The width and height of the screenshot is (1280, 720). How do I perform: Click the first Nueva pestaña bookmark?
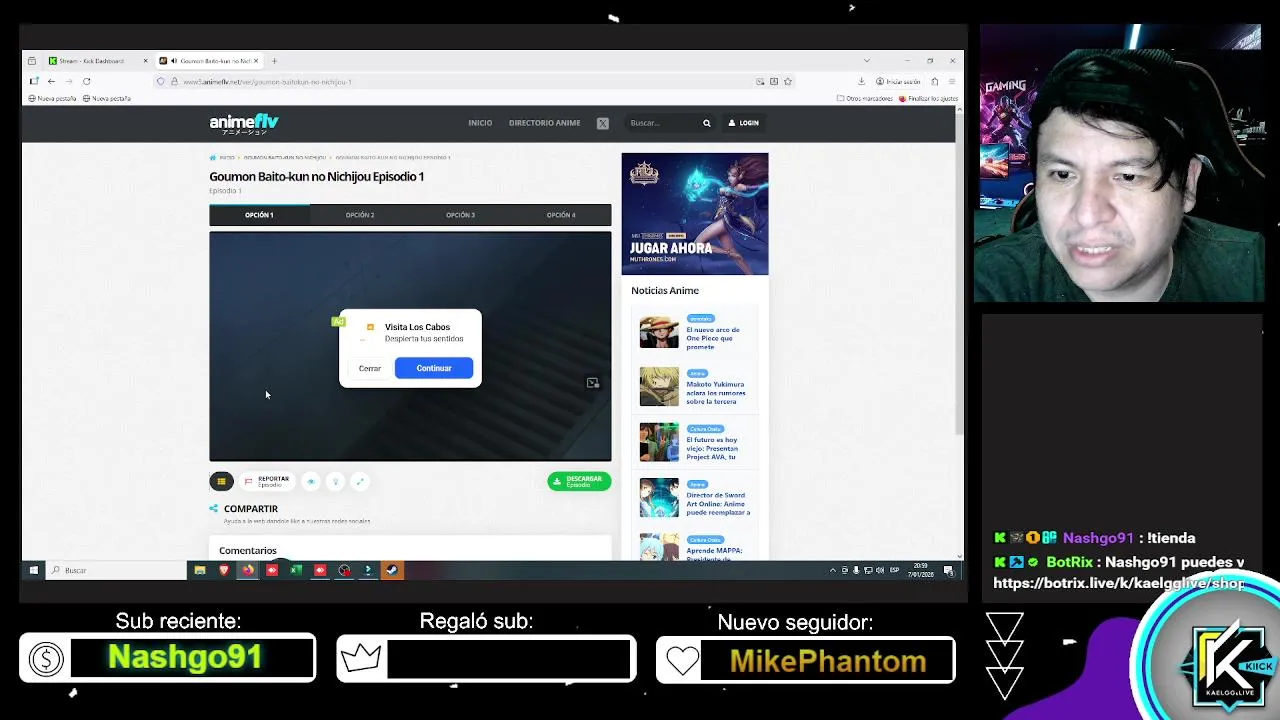coord(52,98)
